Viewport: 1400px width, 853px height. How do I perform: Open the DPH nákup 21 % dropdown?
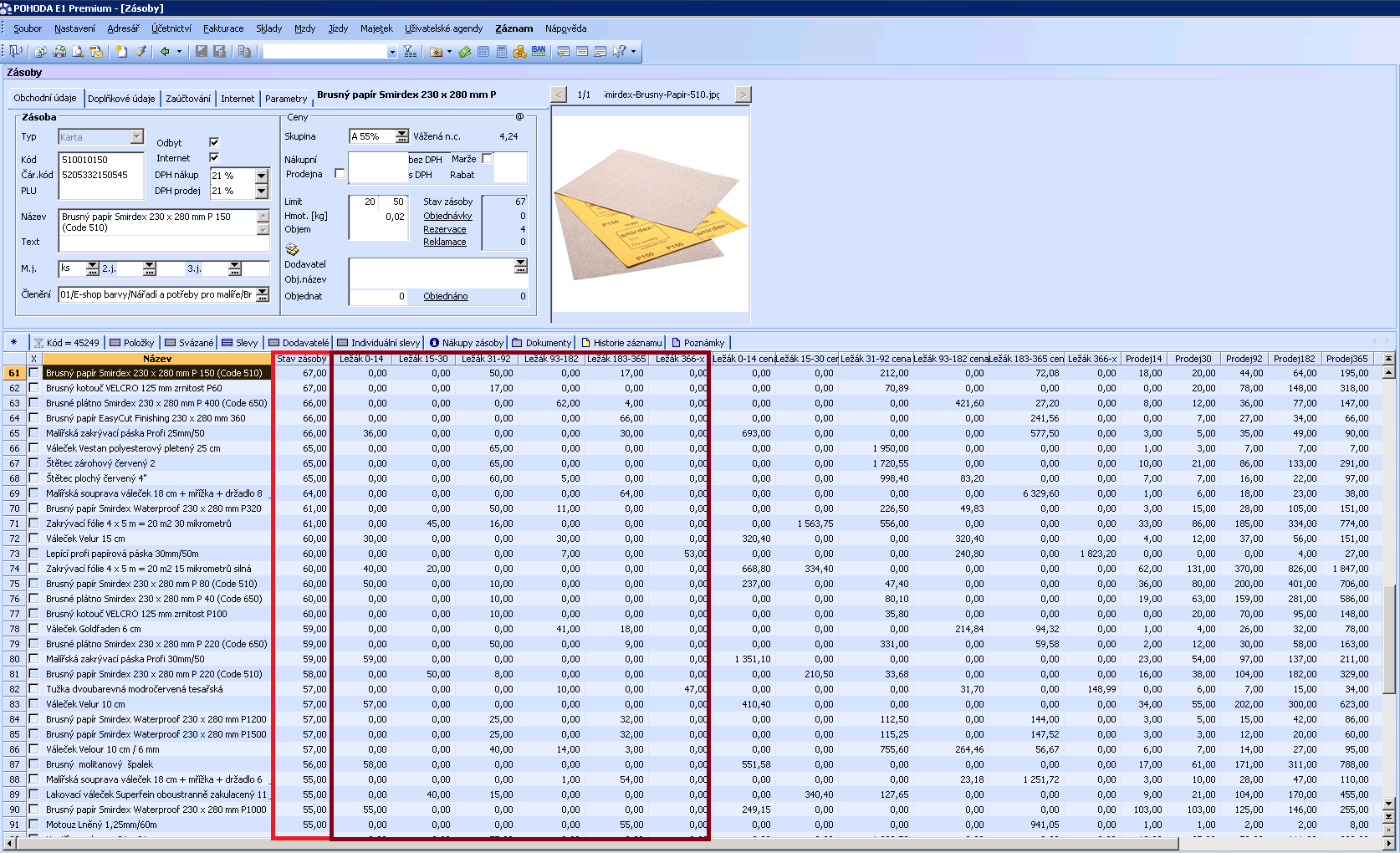click(262, 176)
